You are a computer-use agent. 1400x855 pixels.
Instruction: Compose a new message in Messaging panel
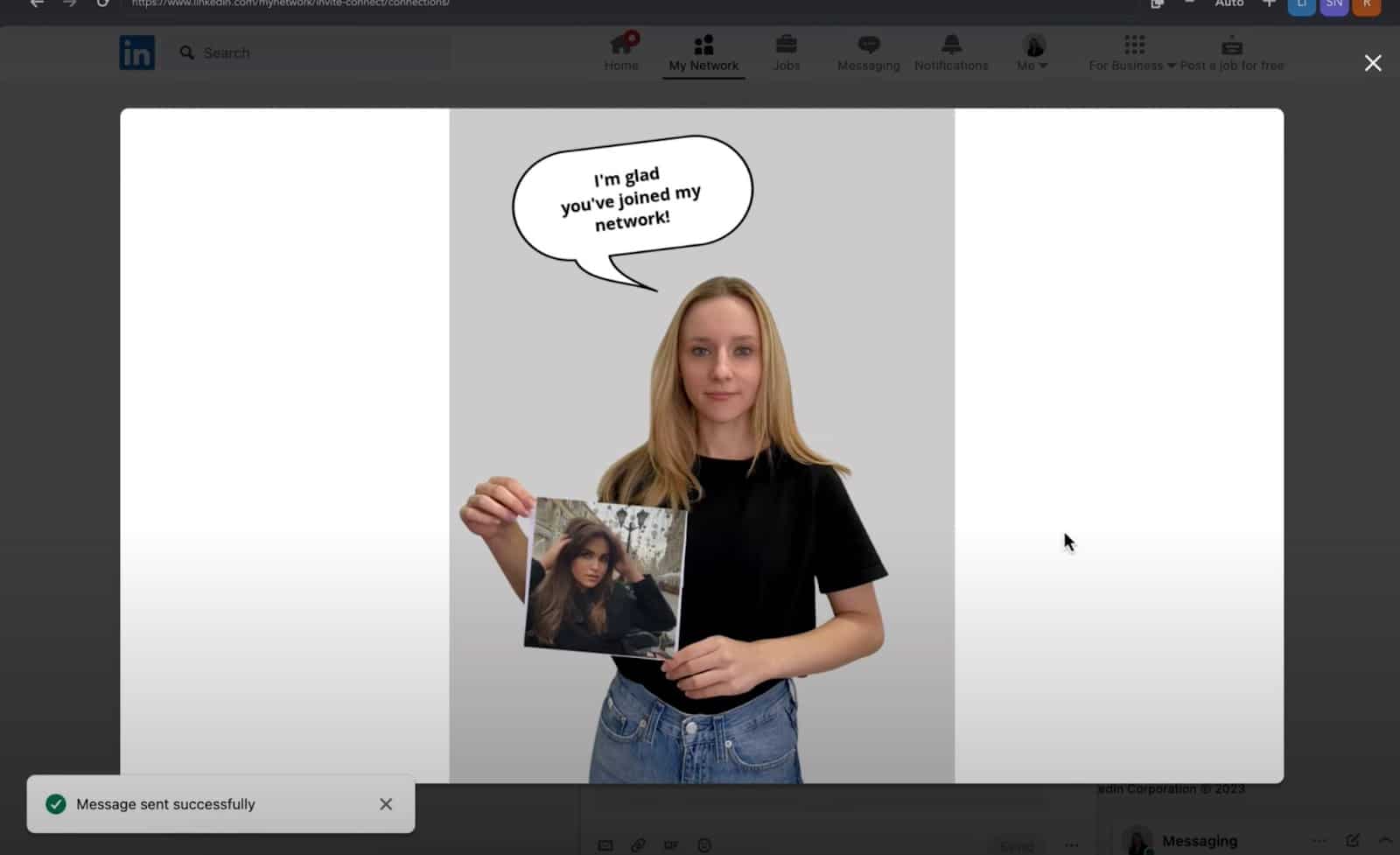(1353, 840)
